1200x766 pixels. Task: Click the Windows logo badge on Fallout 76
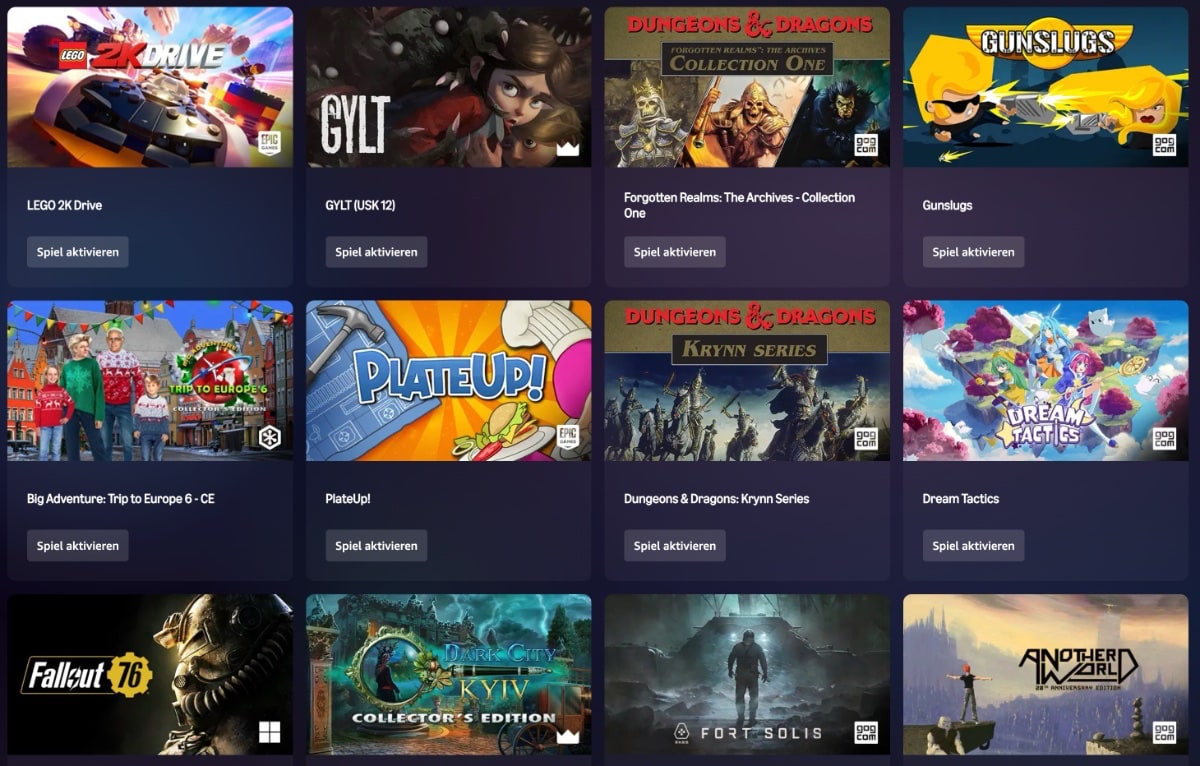click(269, 732)
